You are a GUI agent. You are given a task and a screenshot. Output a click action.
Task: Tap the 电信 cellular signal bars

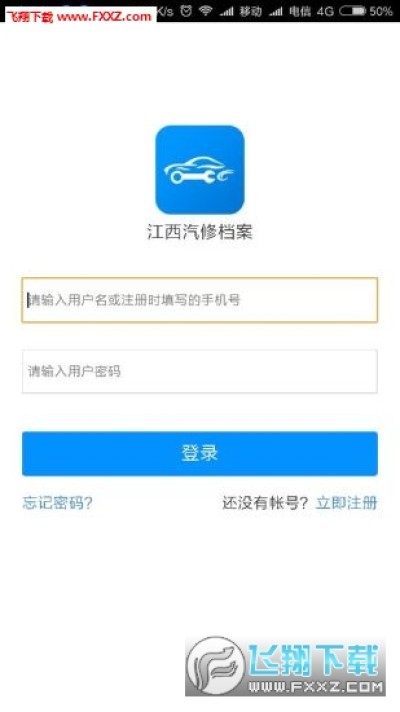(276, 11)
